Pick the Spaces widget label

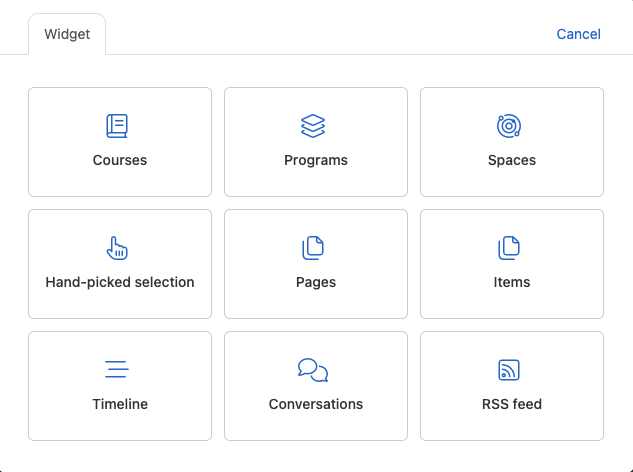click(x=512, y=160)
